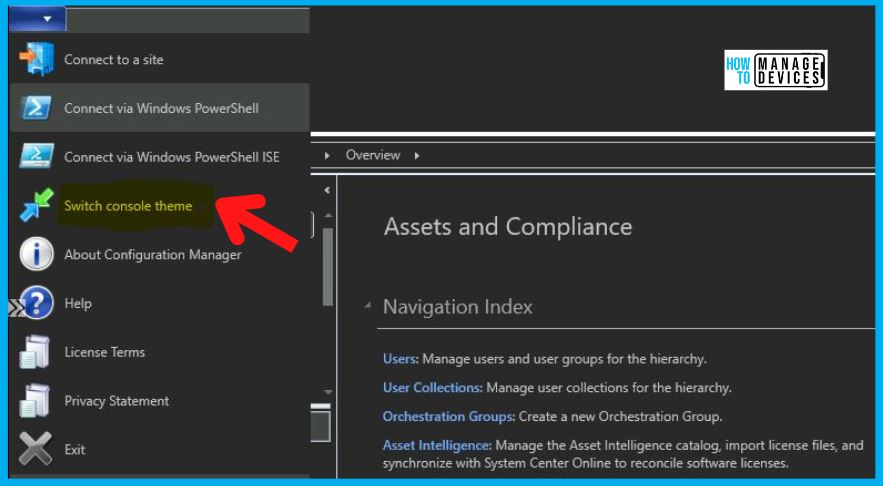Select Connect to a site menu entry

[x=114, y=60]
